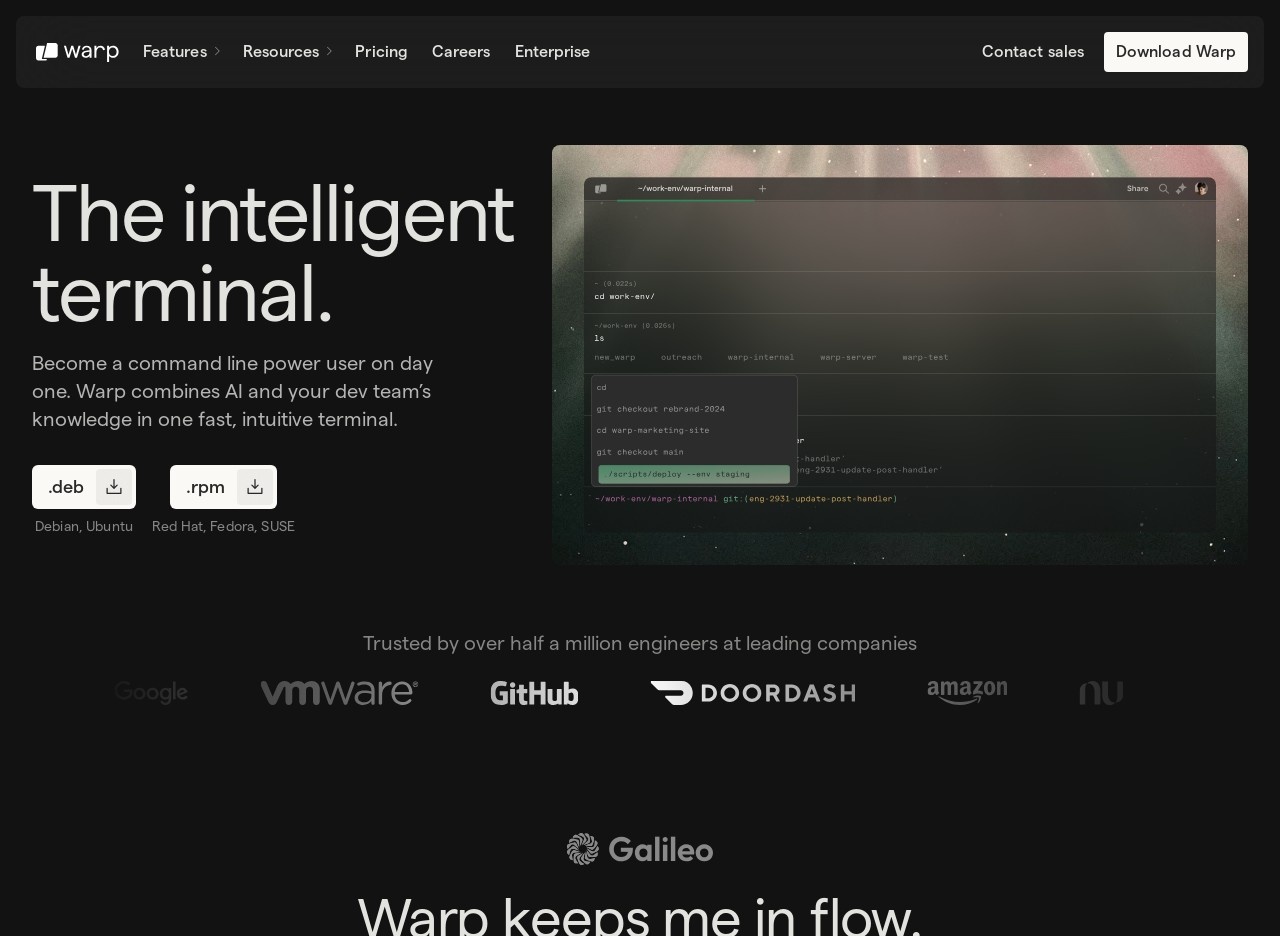Click the AI sparkle icon in the terminal demo
Screen dimensions: 1280x936
(x=1181, y=189)
